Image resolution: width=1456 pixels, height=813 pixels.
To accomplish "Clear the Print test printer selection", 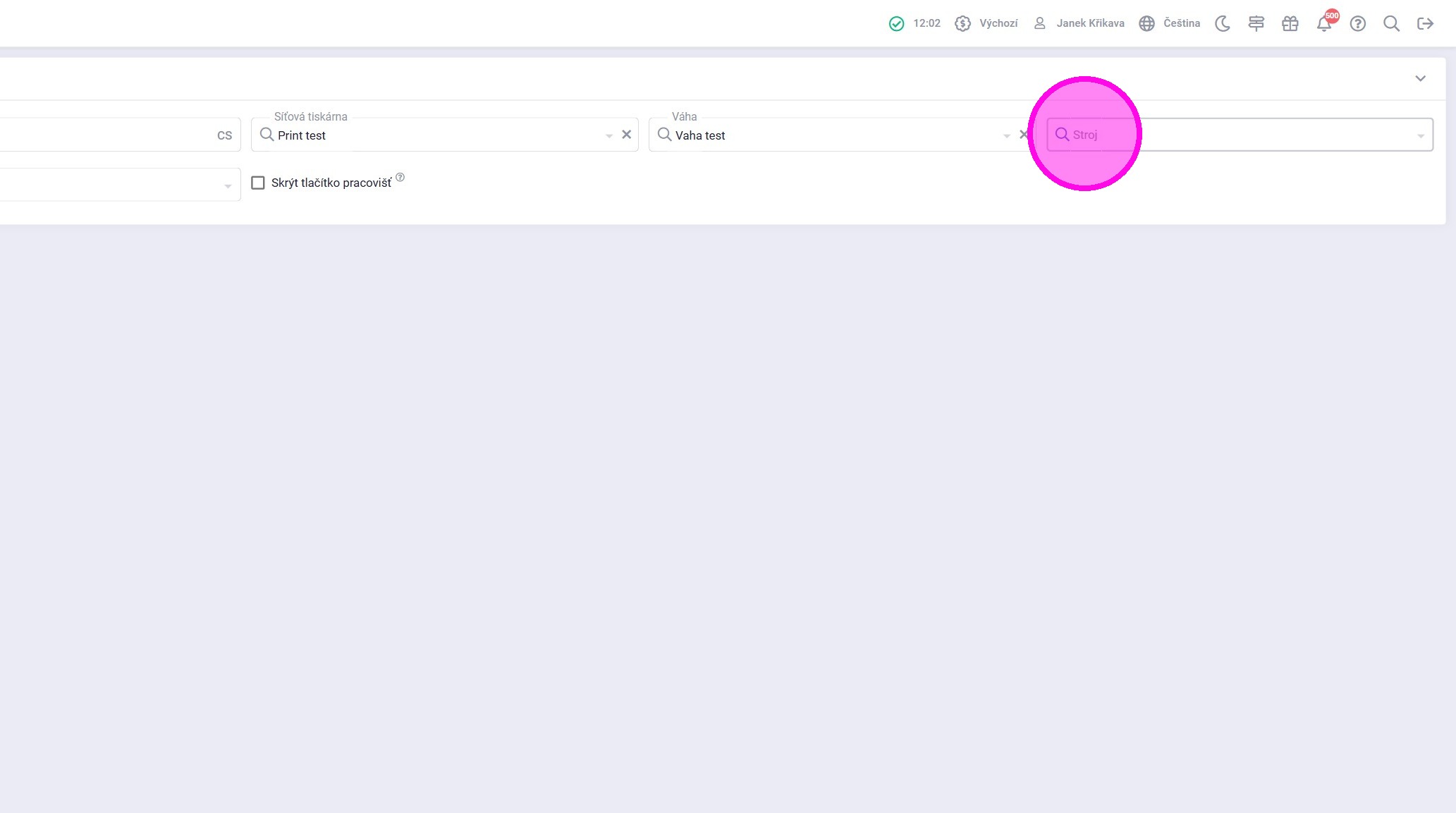I will tap(626, 135).
